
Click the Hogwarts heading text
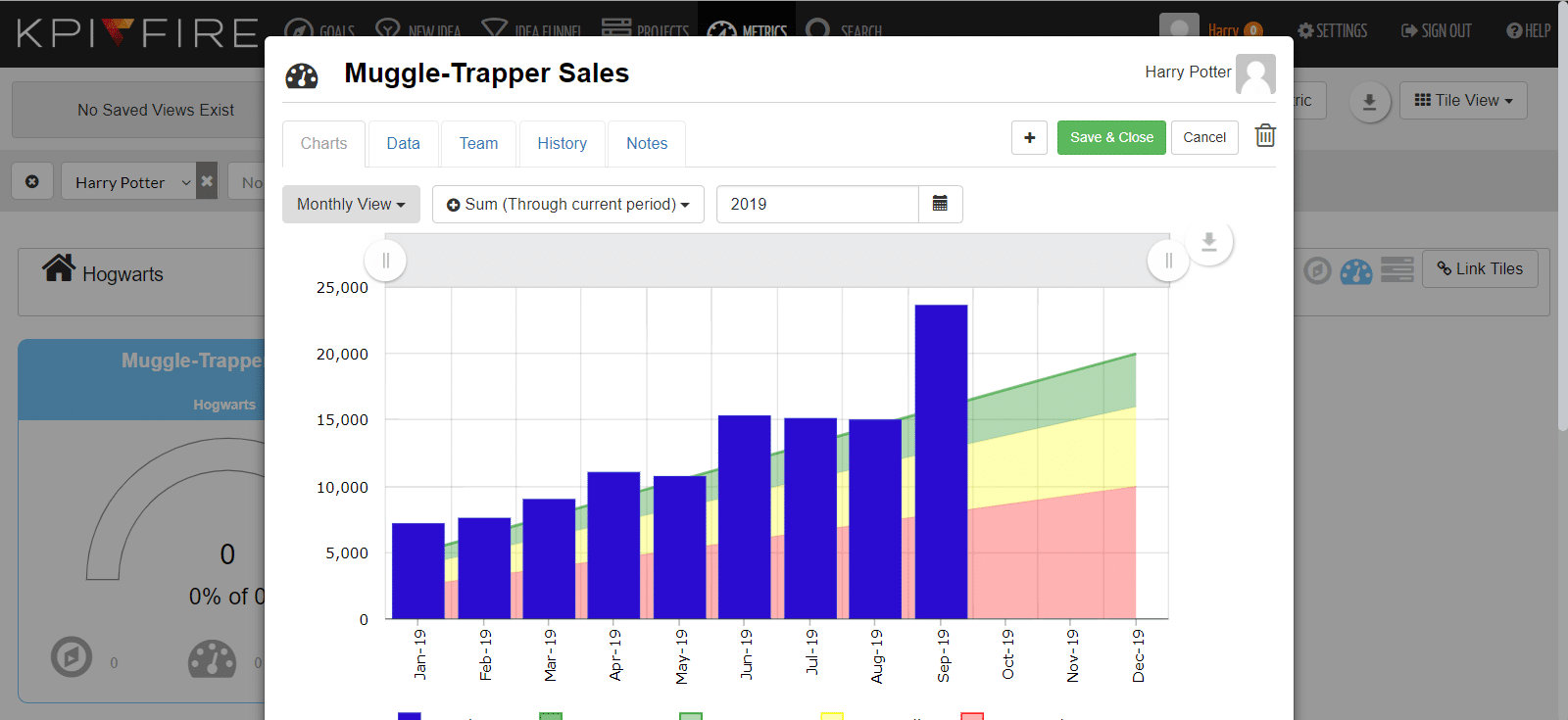122,274
